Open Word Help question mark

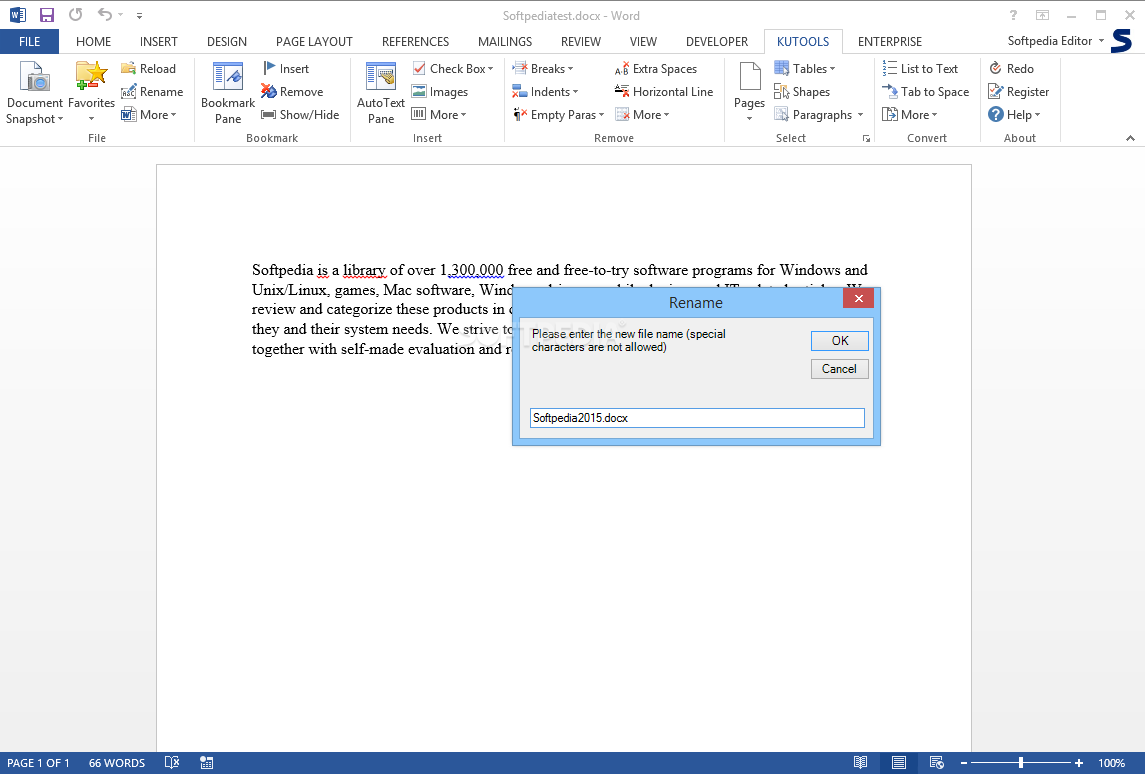click(1013, 15)
